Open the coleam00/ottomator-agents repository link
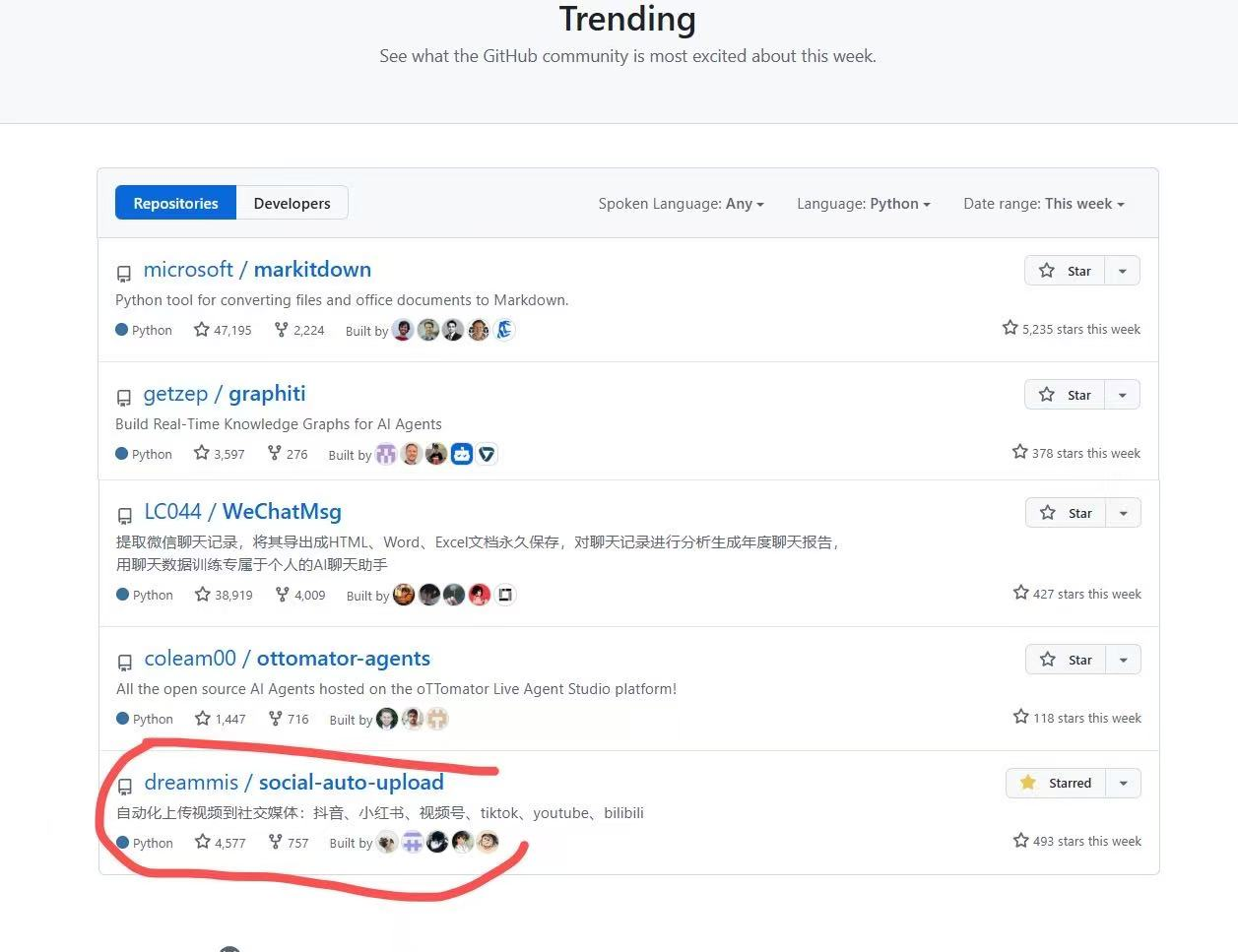Viewport: 1238px width, 952px height. pyautogui.click(x=287, y=658)
